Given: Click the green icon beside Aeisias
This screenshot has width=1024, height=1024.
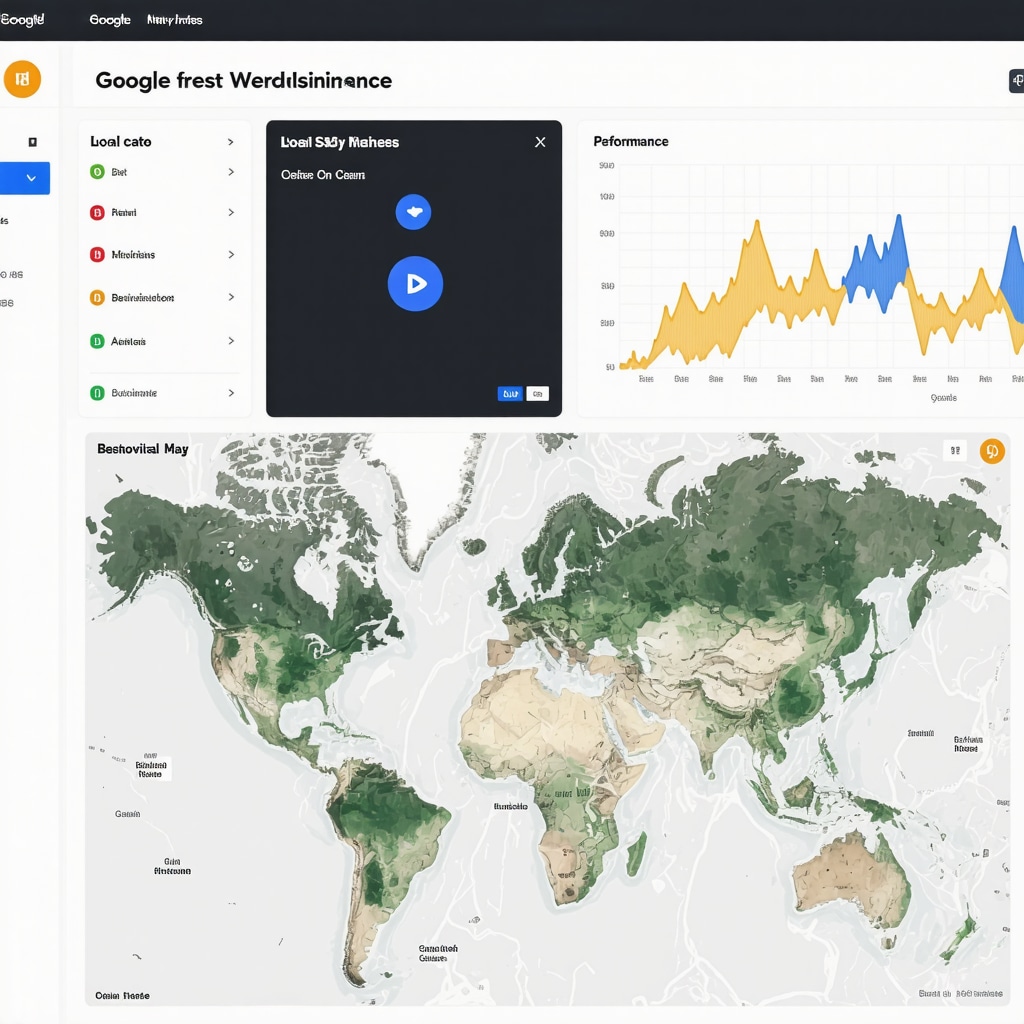Looking at the screenshot, I should 97,341.
